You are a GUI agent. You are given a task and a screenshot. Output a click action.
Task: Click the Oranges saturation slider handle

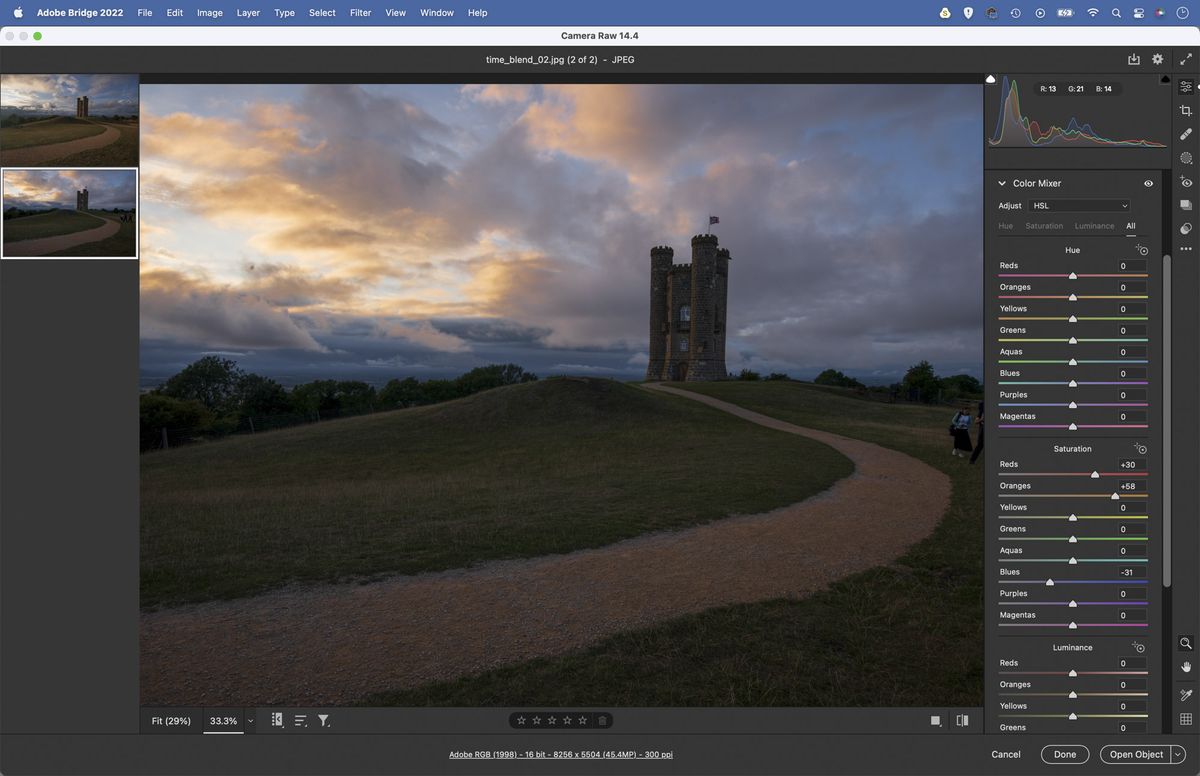pyautogui.click(x=1115, y=493)
